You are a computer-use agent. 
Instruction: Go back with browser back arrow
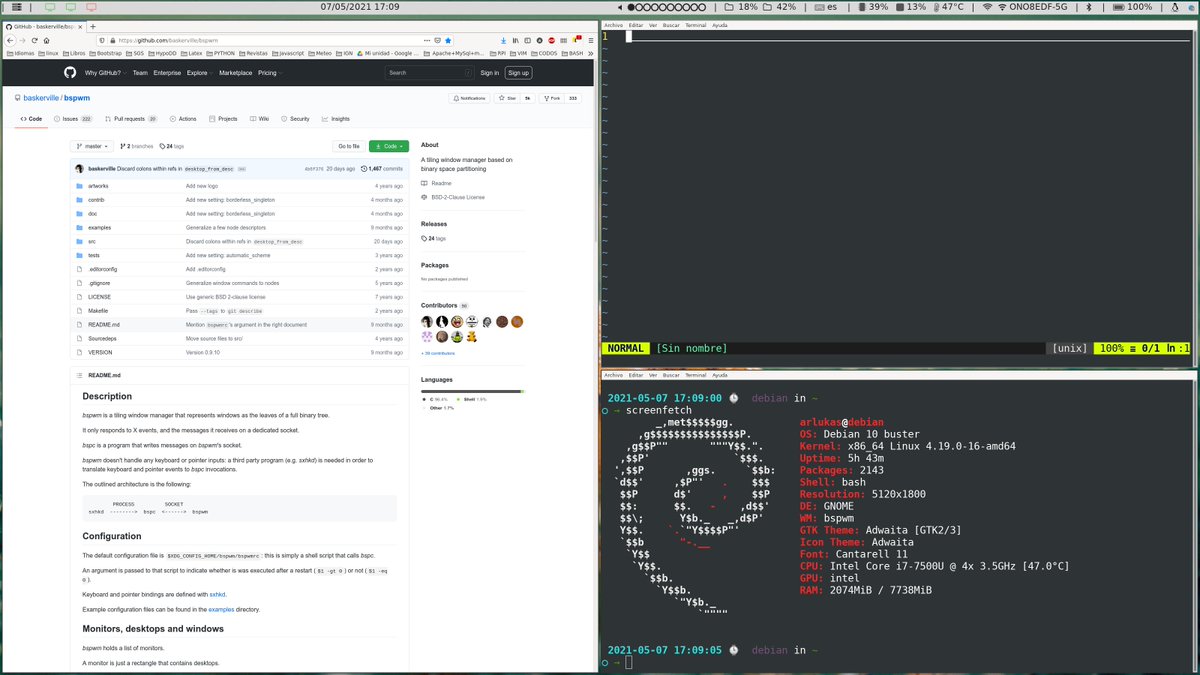pyautogui.click(x=10, y=40)
